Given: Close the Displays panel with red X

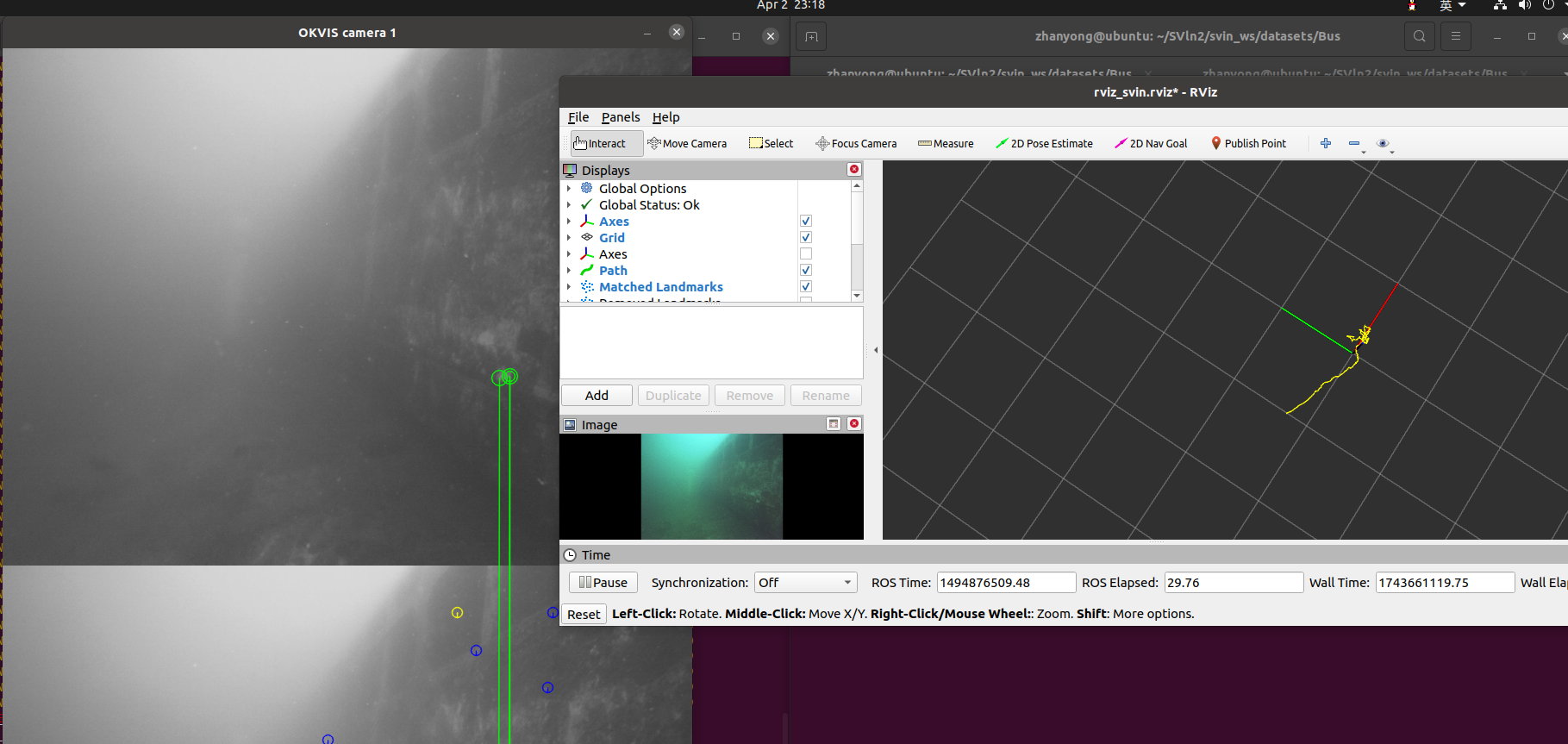Looking at the screenshot, I should pyautogui.click(x=854, y=170).
